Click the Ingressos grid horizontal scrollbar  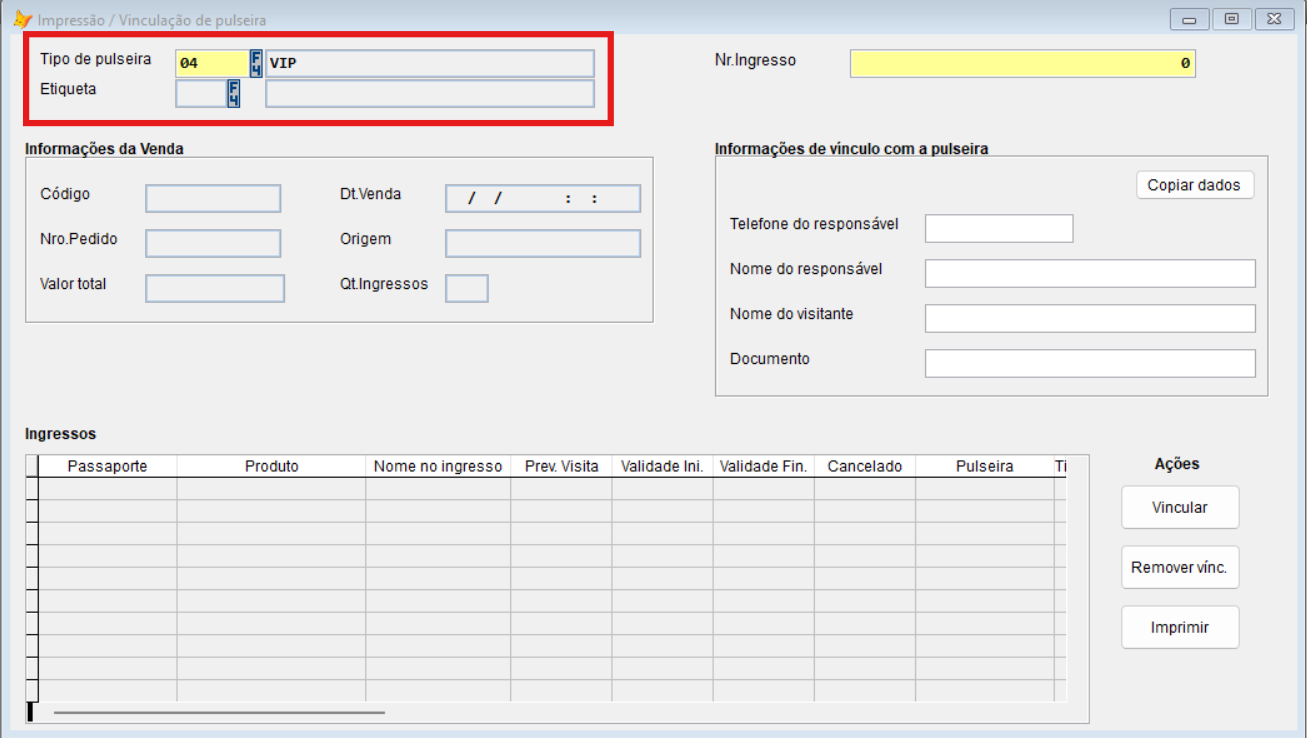pos(219,713)
